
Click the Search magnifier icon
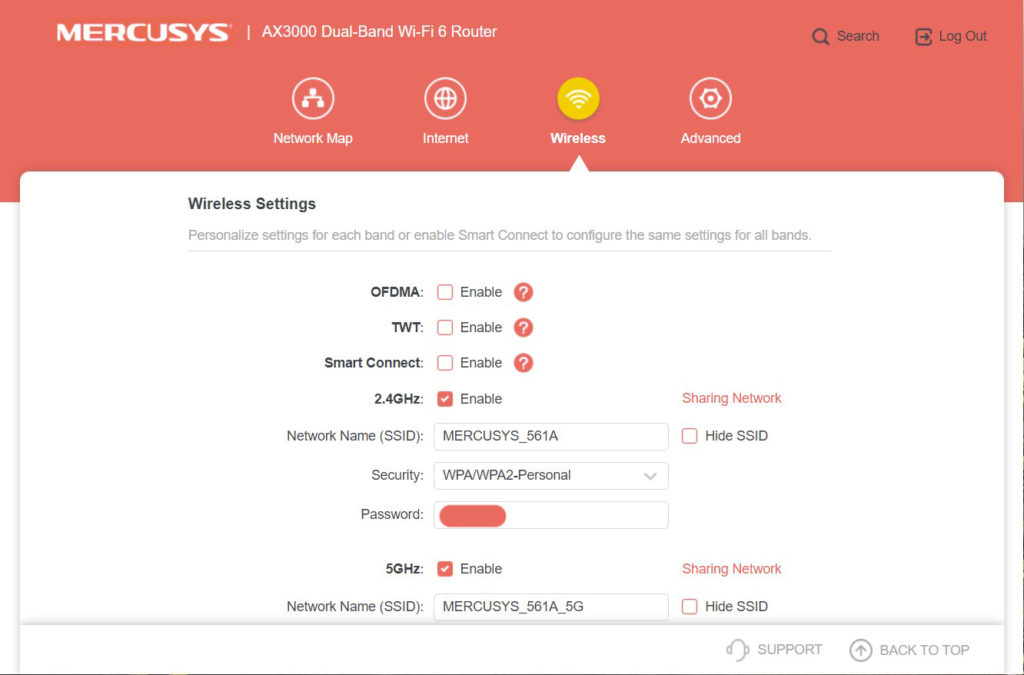[821, 37]
